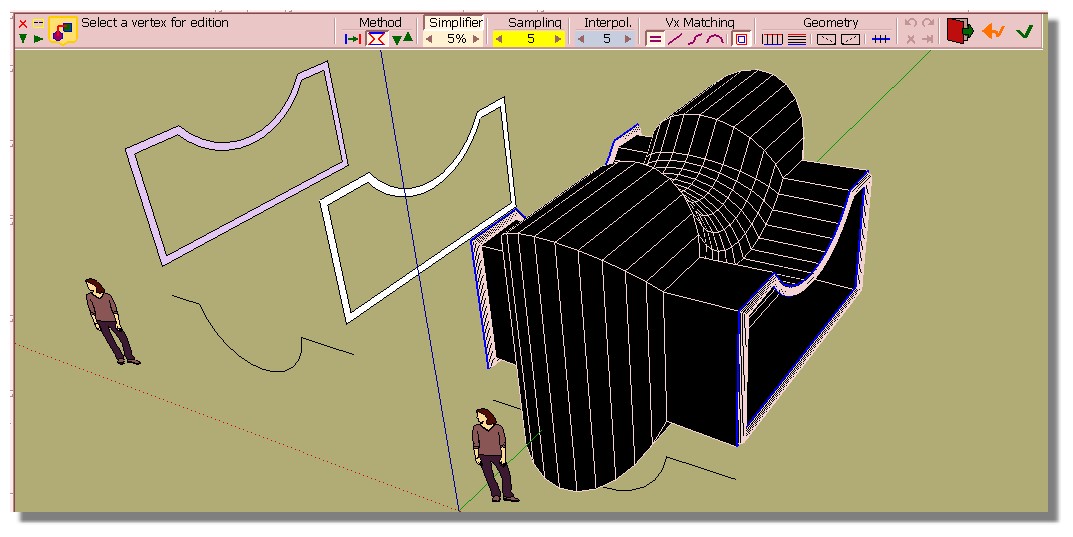Click the red X close icon on palette

point(23,24)
